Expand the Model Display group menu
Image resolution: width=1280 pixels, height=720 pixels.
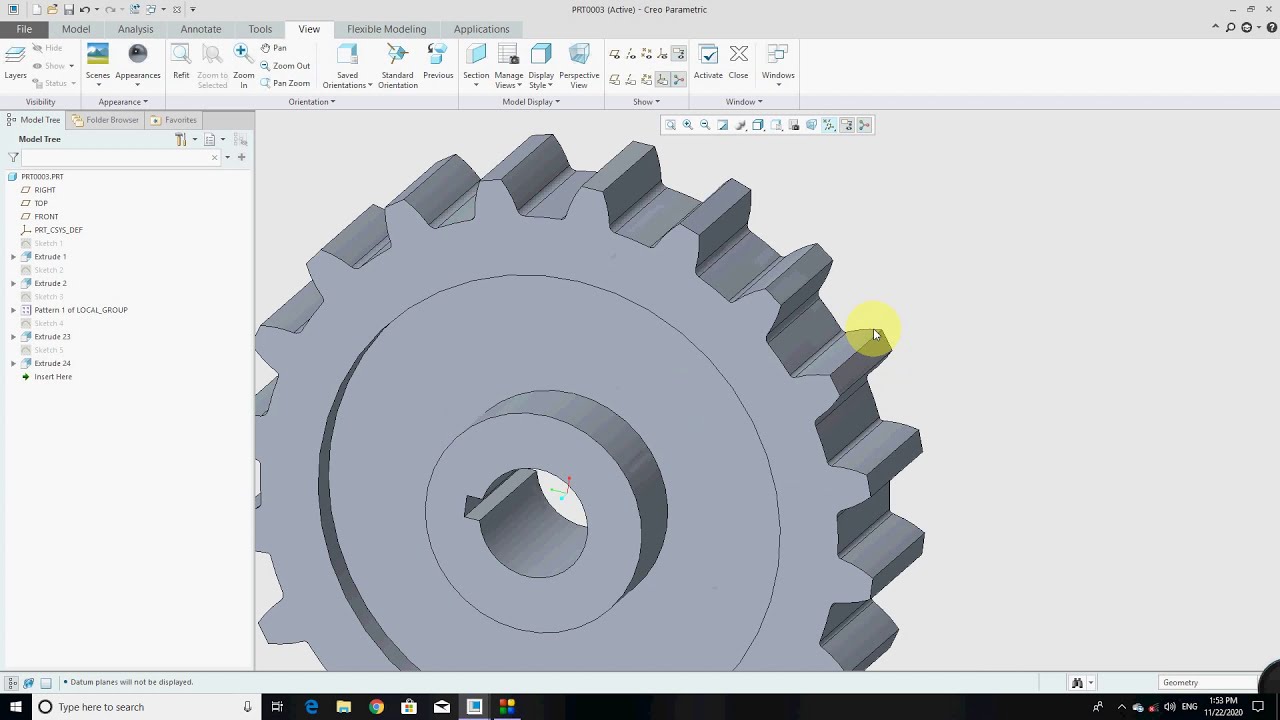click(530, 102)
